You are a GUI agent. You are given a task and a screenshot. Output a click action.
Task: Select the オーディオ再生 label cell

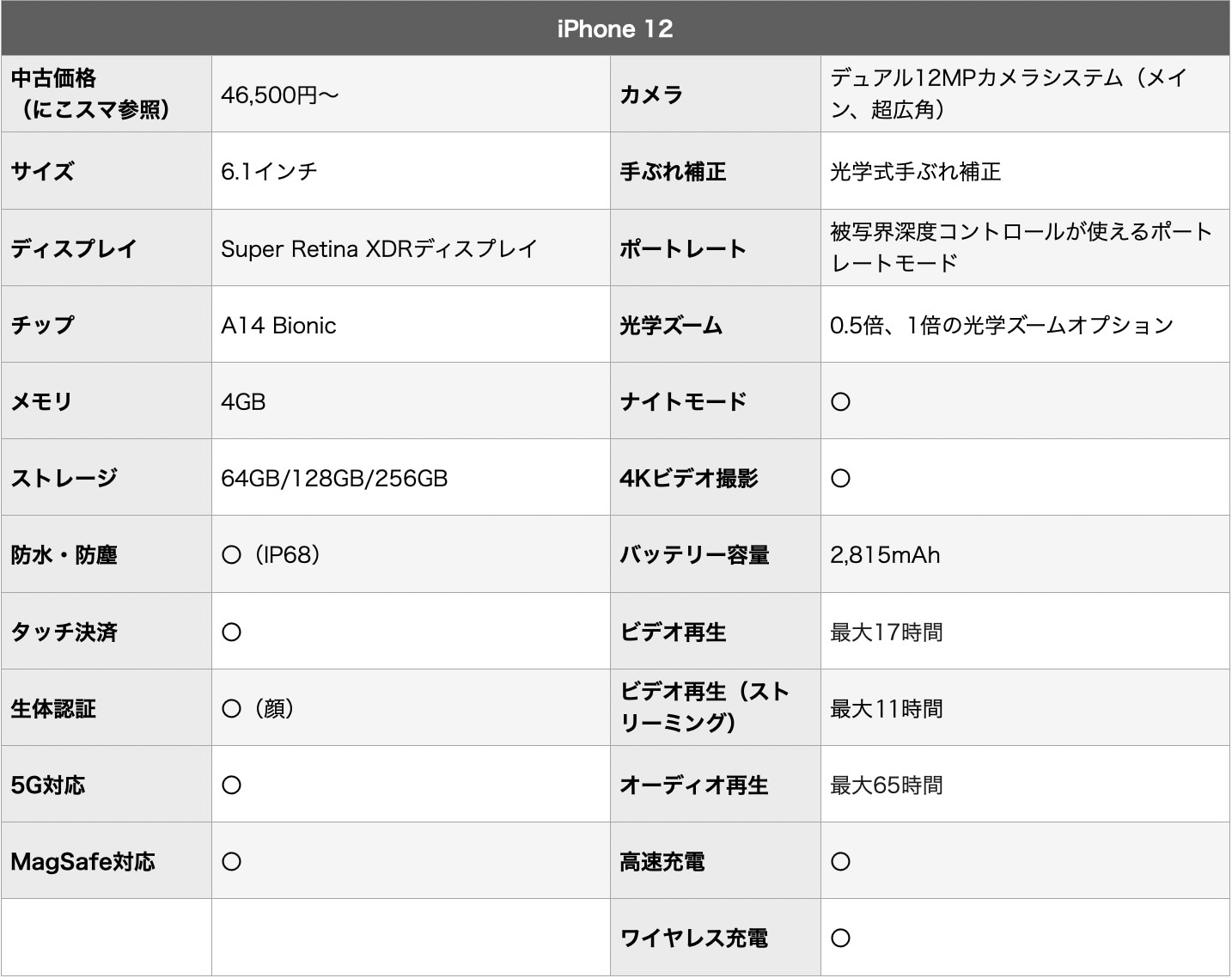716,785
